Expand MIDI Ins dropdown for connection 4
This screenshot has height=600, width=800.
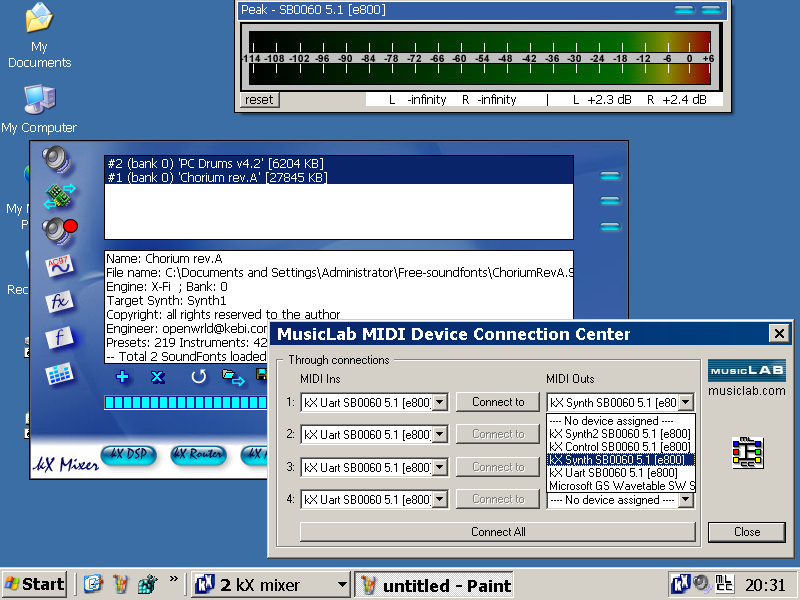[440, 499]
